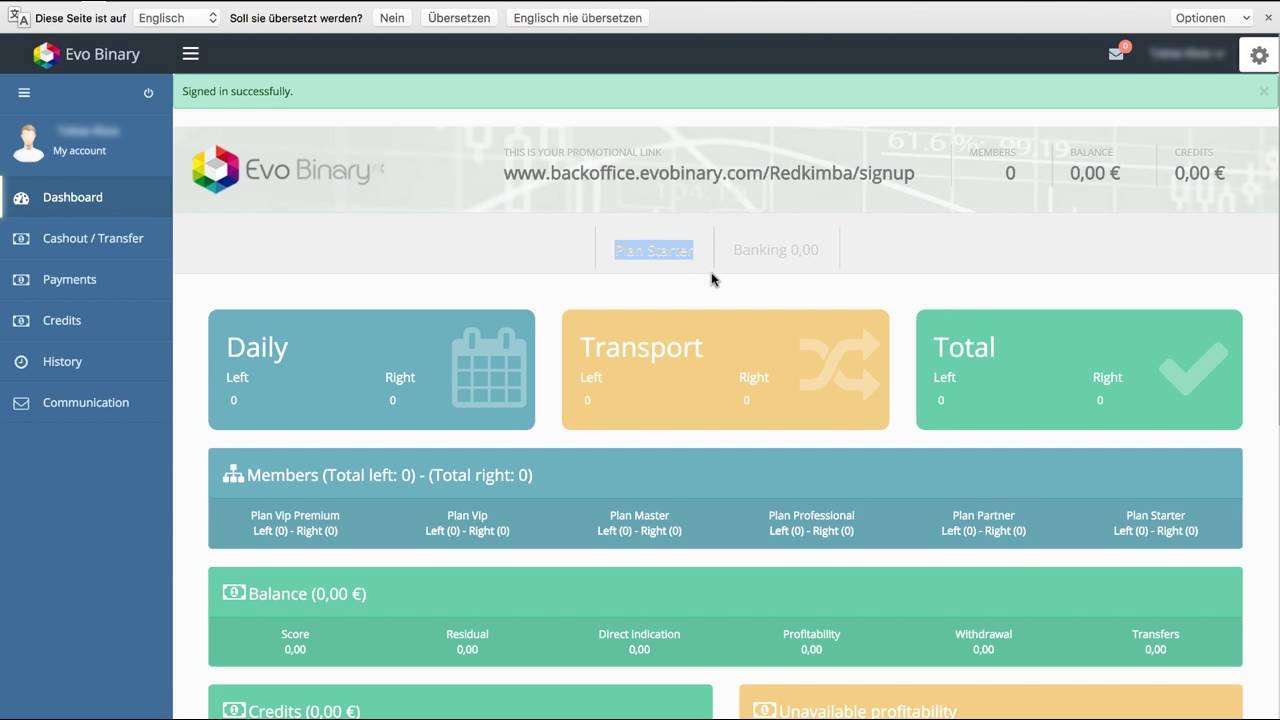This screenshot has width=1280, height=720.
Task: Click the user avatar picture
Action: tap(28, 142)
